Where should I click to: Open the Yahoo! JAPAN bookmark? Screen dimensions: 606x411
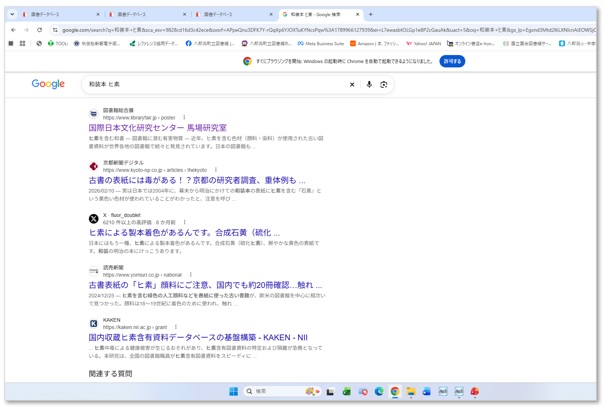click(x=424, y=44)
